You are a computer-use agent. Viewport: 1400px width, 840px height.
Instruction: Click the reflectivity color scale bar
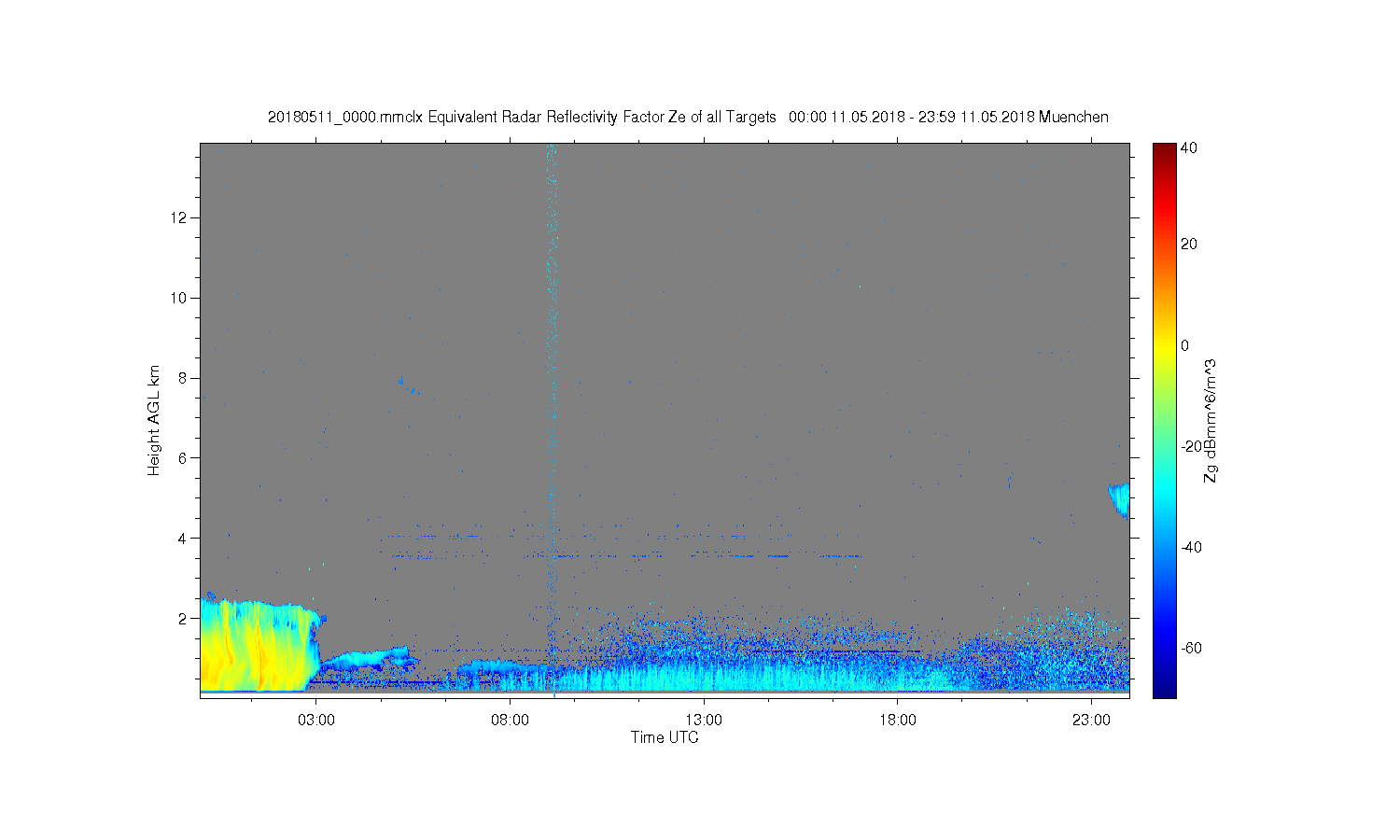[x=1164, y=420]
